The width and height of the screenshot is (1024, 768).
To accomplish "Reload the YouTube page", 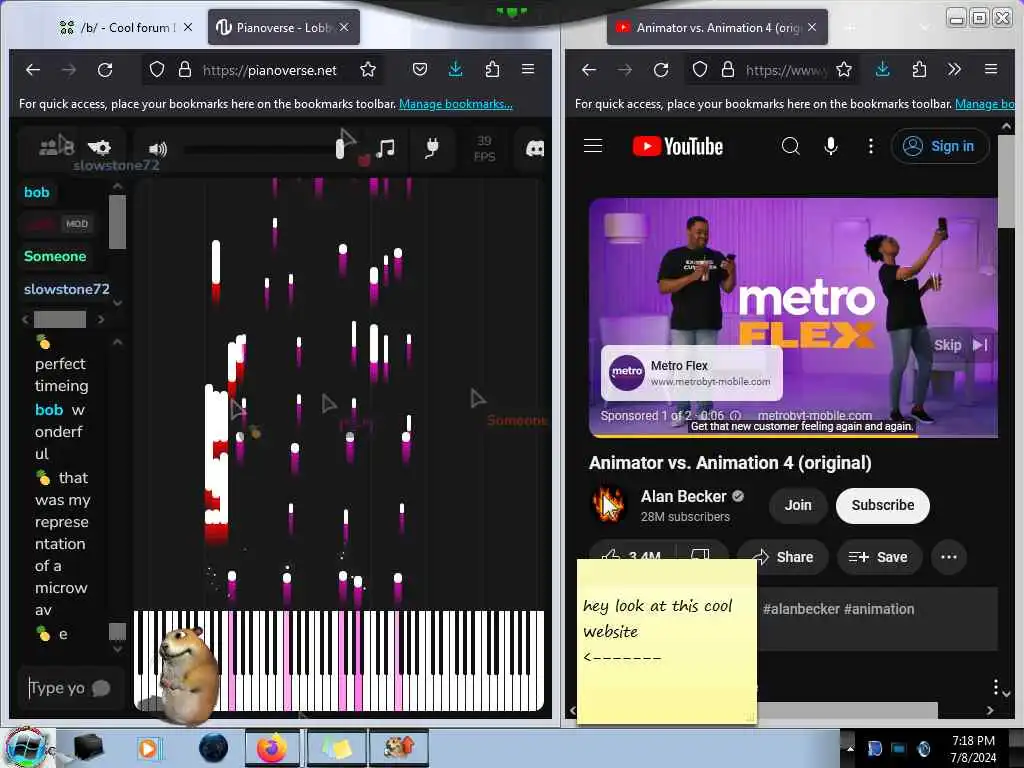I will pos(661,69).
